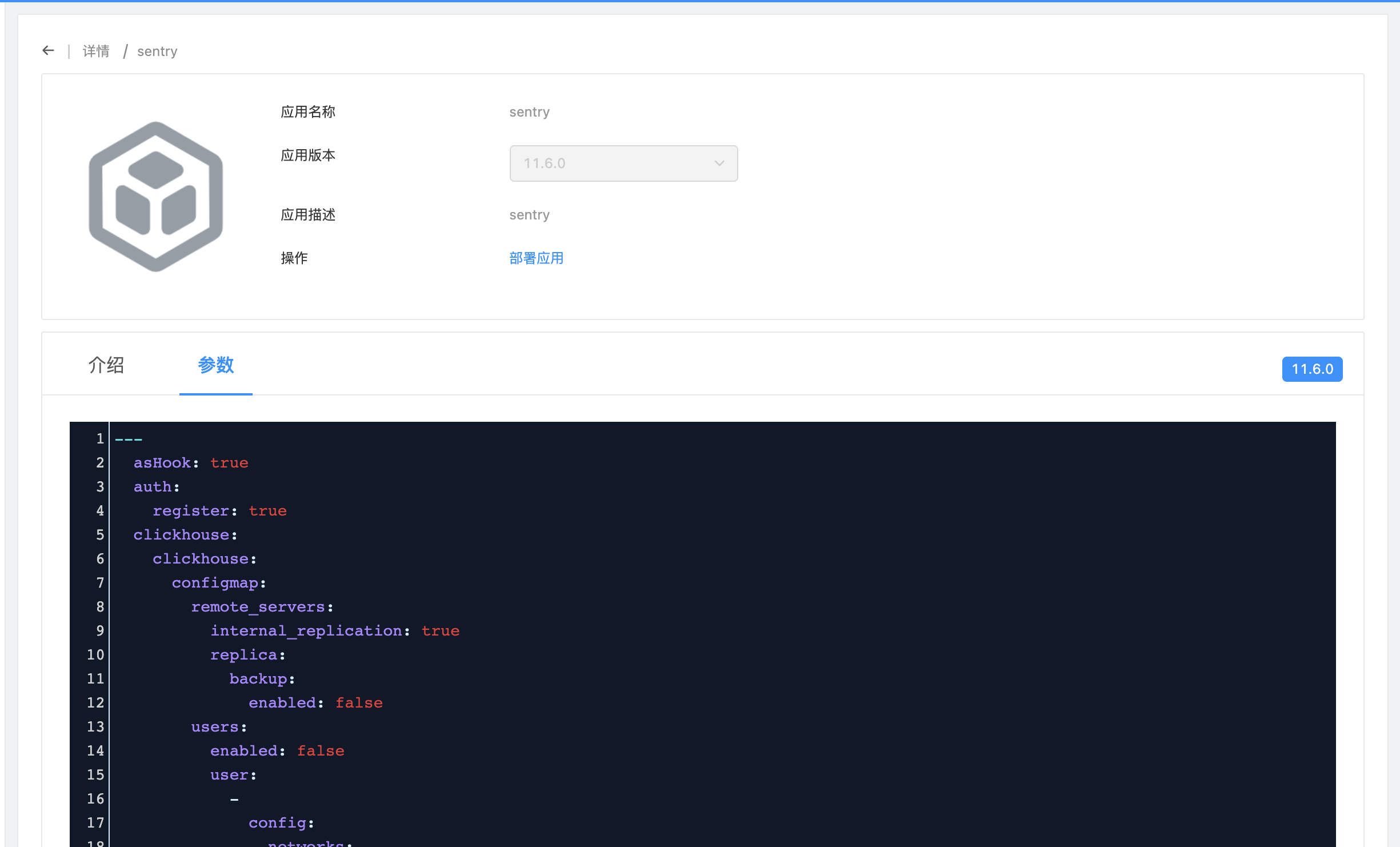Click the 应用版本 label
This screenshot has height=847, width=1400.
[308, 155]
